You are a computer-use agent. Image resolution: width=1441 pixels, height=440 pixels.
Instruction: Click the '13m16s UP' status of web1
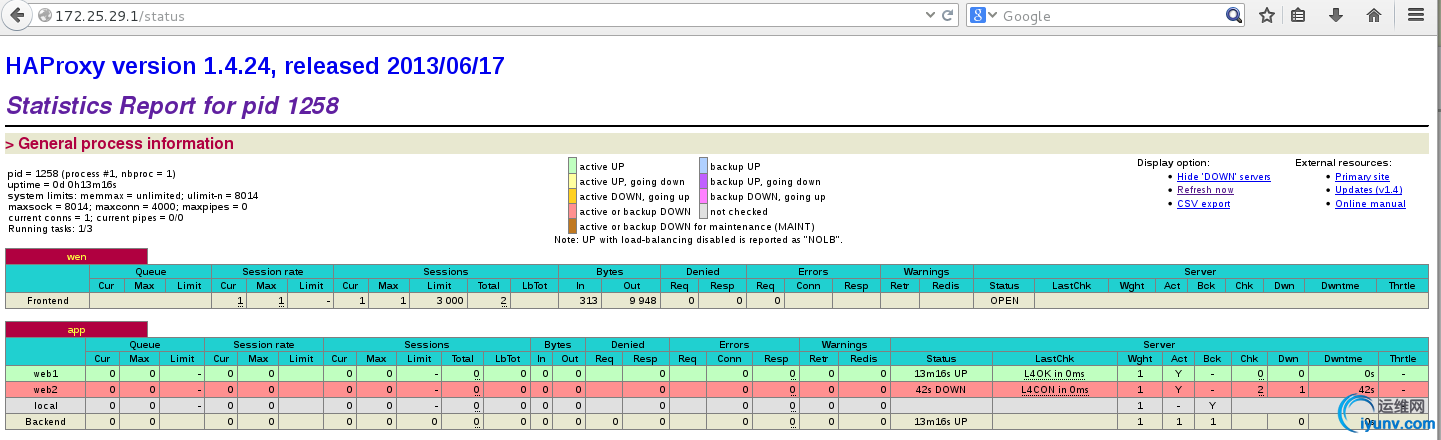[941, 373]
